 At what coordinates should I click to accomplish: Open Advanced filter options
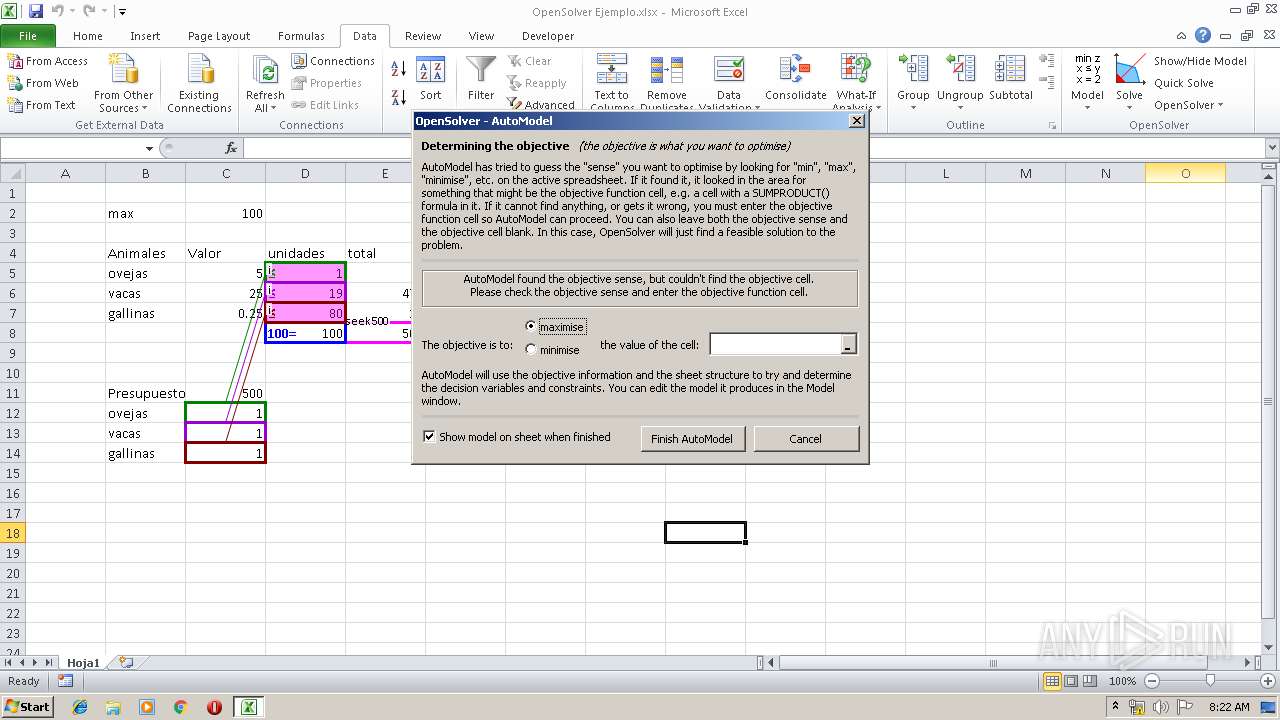540,105
